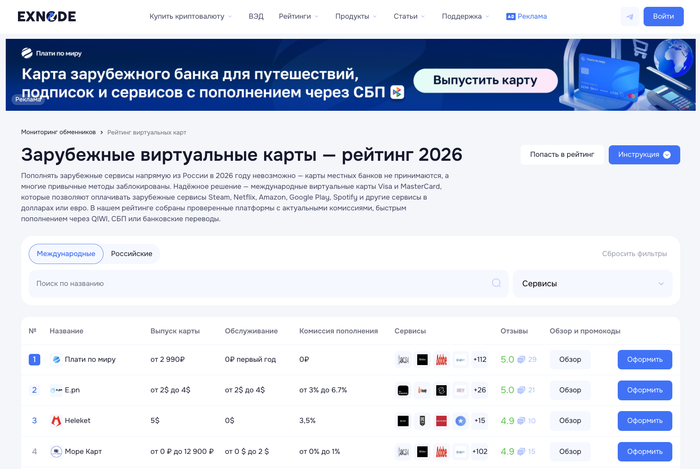The height and width of the screenshot is (469, 700).
Task: Expand the Поддержка menu
Action: click(x=465, y=17)
